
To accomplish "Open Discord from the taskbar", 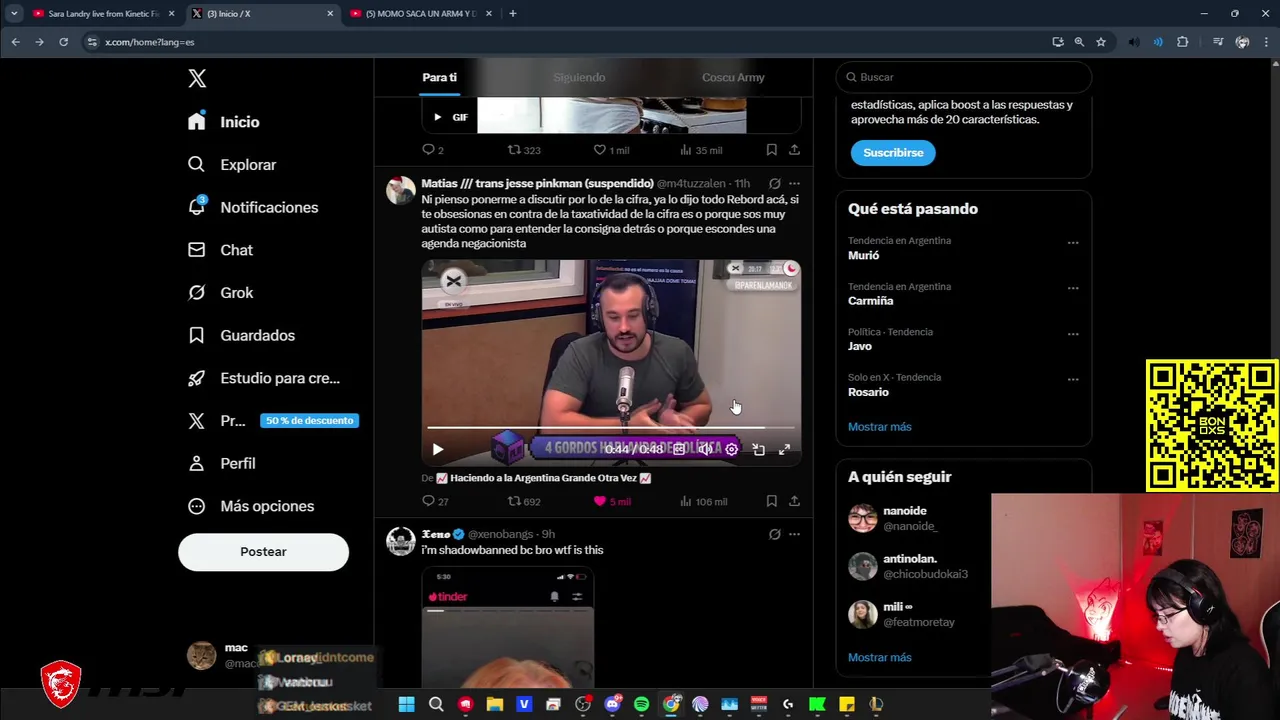I will click(x=612, y=704).
